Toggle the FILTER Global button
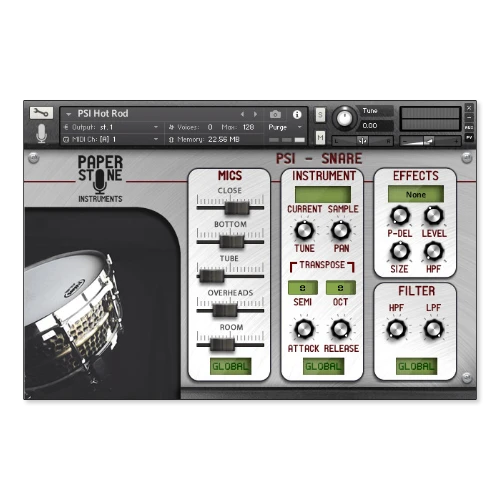Viewport: 500px width, 500px height. coord(416,366)
